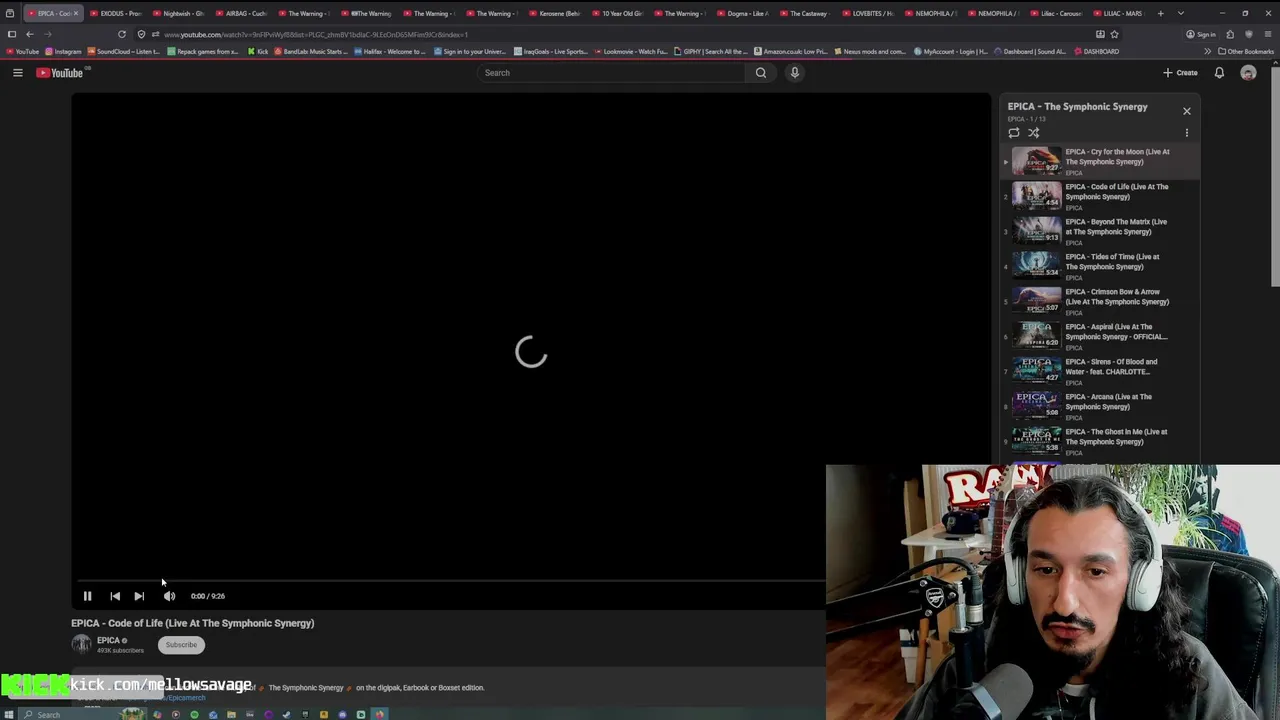This screenshot has height=720, width=1280.
Task: Open the EPICA channel name link
Action: coord(108,640)
